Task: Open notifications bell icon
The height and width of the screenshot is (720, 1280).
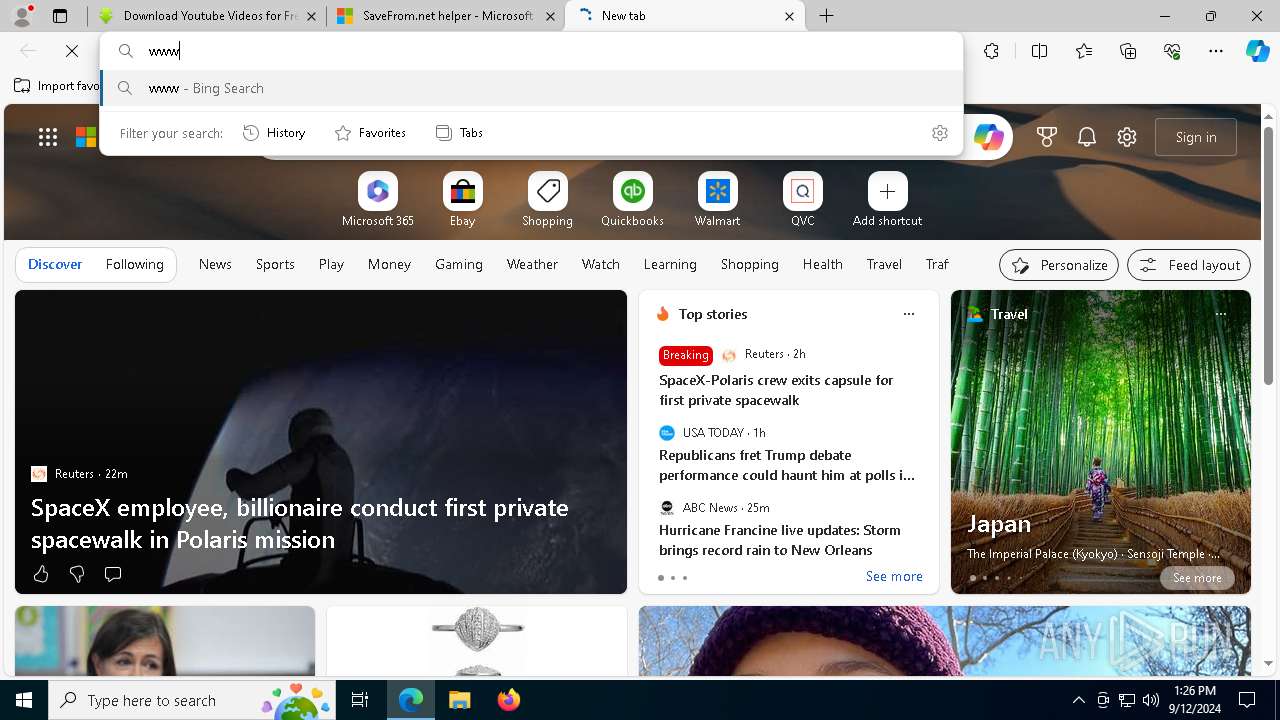Action: (1087, 137)
